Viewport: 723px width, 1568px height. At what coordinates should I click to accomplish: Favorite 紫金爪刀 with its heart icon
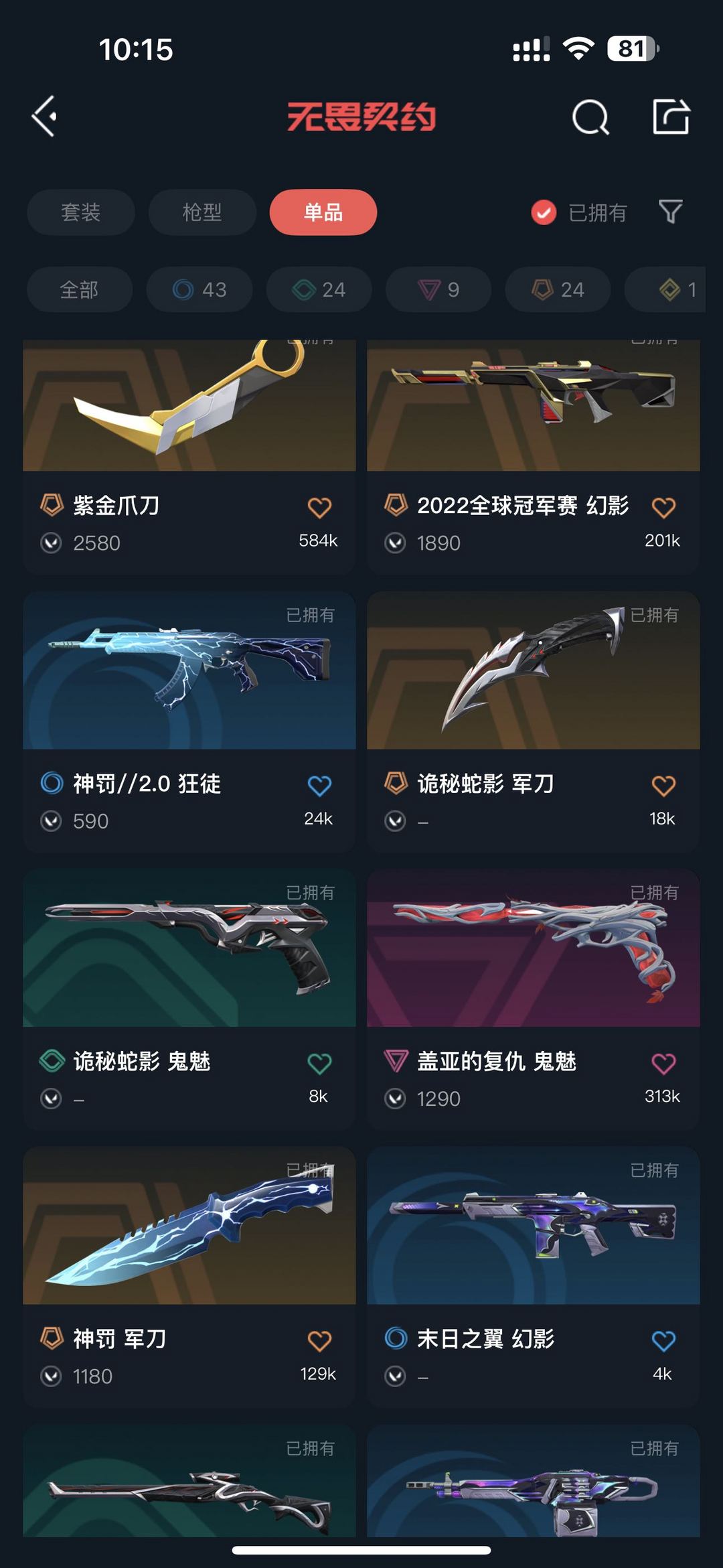(x=319, y=508)
